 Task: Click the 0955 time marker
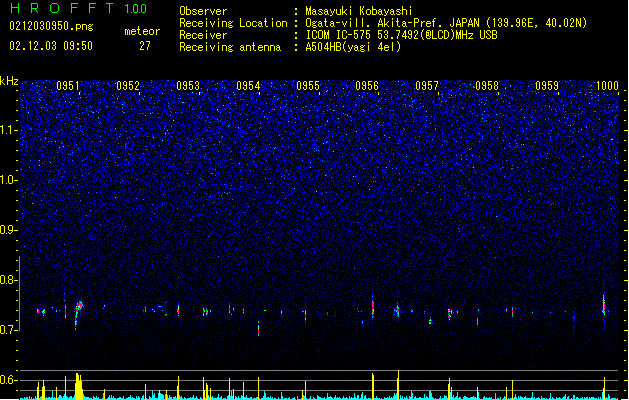[x=308, y=85]
